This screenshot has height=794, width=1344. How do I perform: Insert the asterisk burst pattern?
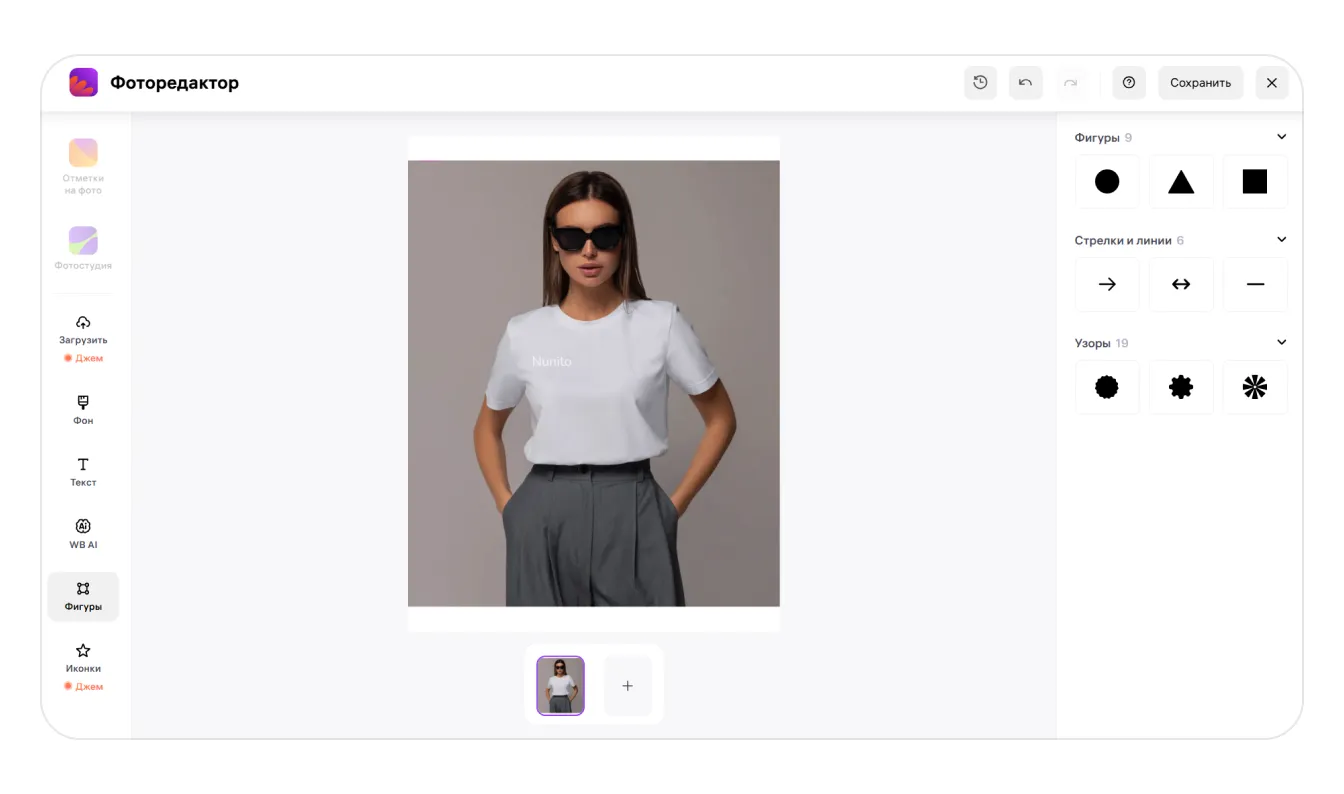(x=1255, y=387)
